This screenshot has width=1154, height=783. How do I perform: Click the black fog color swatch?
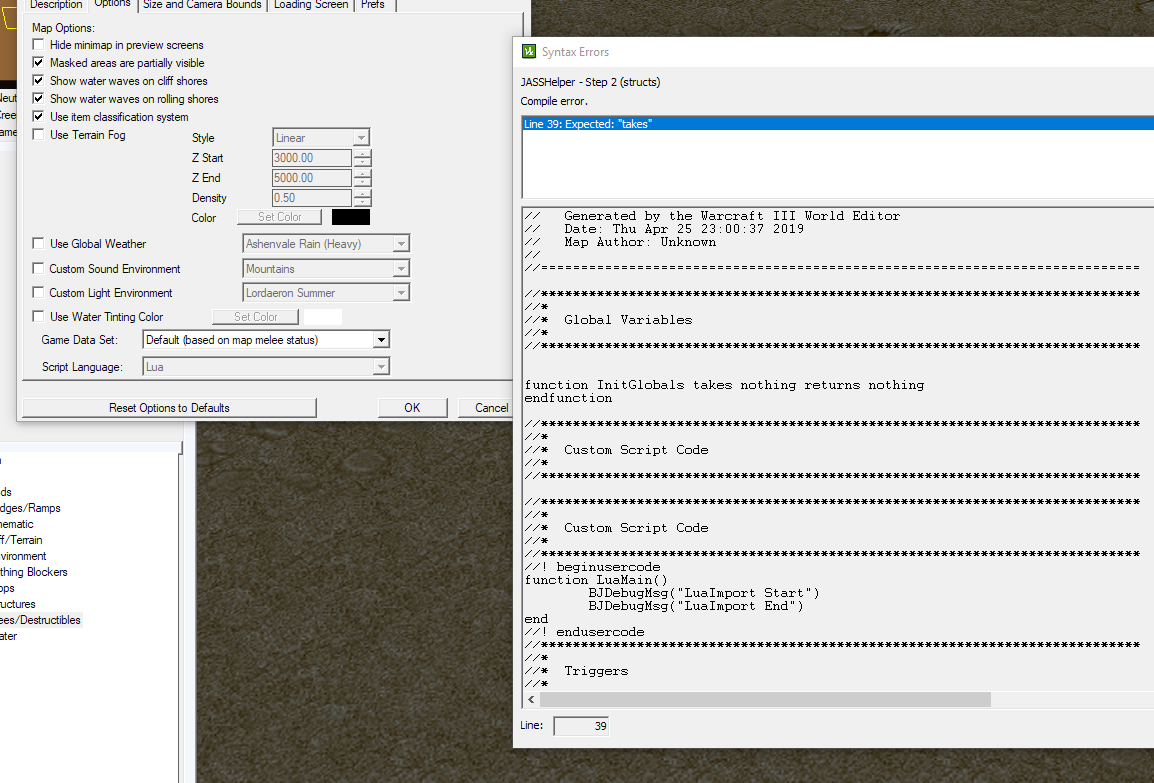click(x=351, y=217)
